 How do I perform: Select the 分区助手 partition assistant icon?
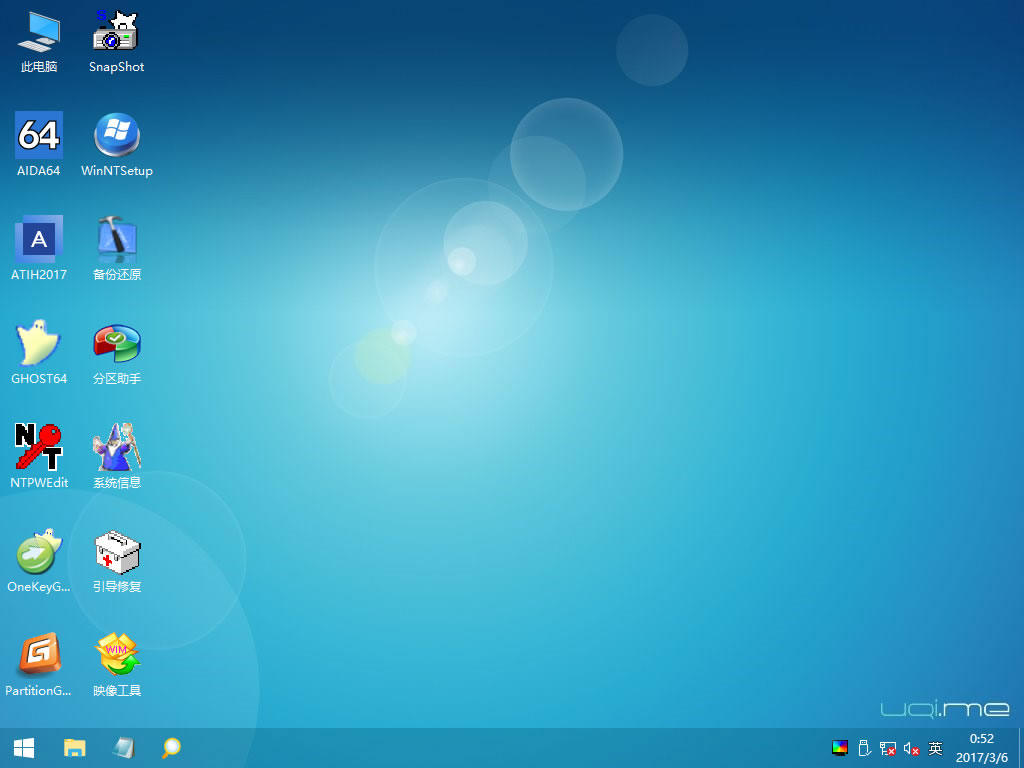tap(116, 353)
